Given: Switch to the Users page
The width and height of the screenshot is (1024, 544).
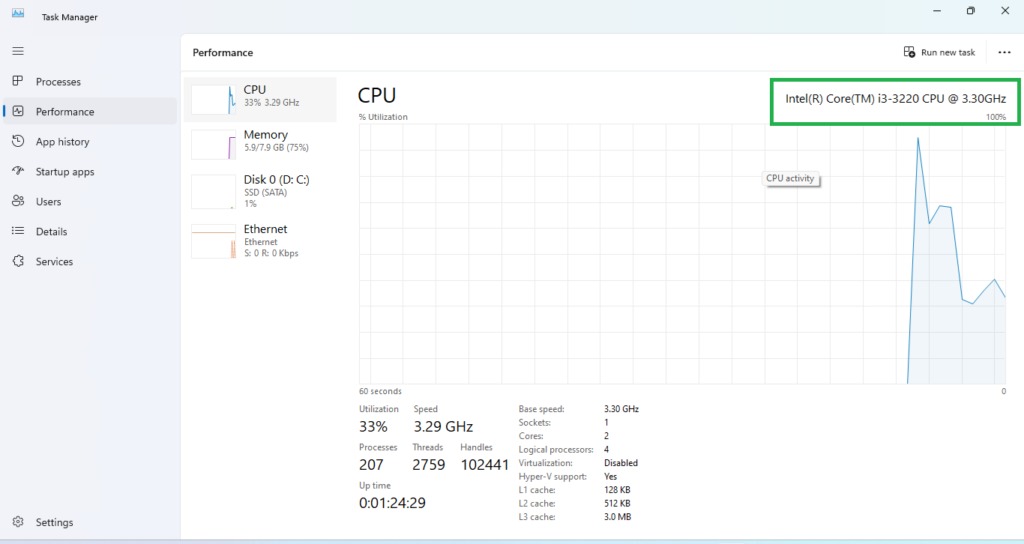Looking at the screenshot, I should 48,202.
